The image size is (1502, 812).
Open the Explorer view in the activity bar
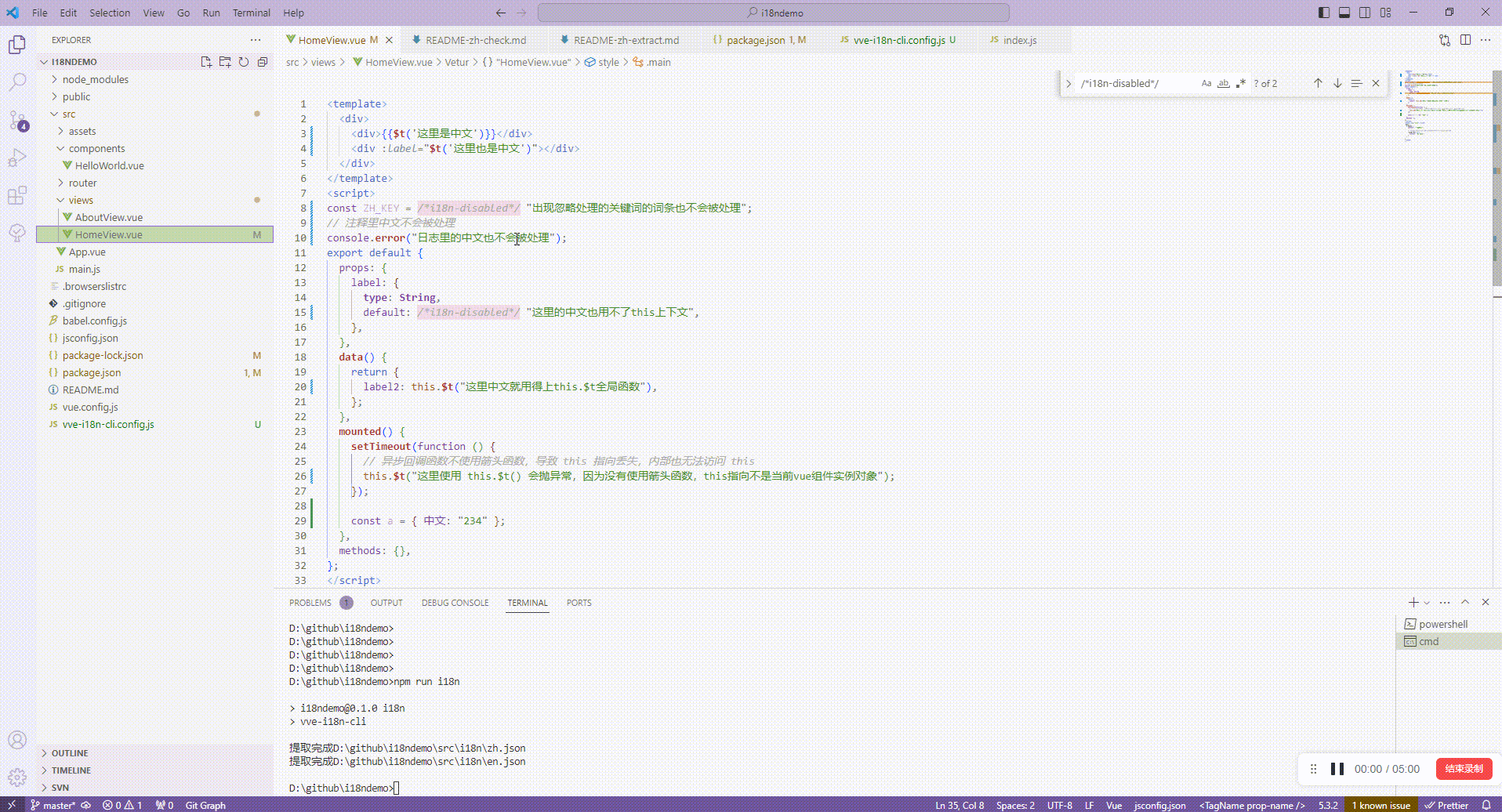coord(17,45)
